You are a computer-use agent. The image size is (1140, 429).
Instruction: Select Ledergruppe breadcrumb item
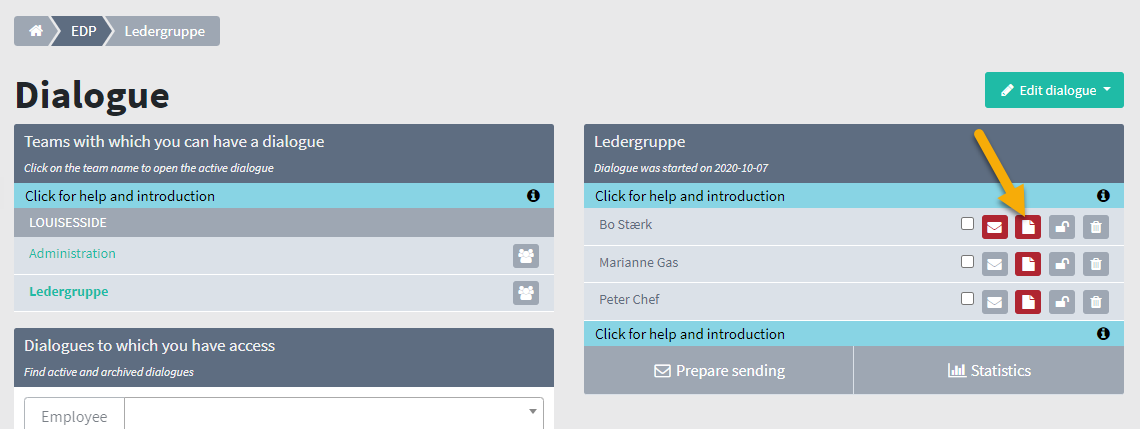(x=164, y=31)
